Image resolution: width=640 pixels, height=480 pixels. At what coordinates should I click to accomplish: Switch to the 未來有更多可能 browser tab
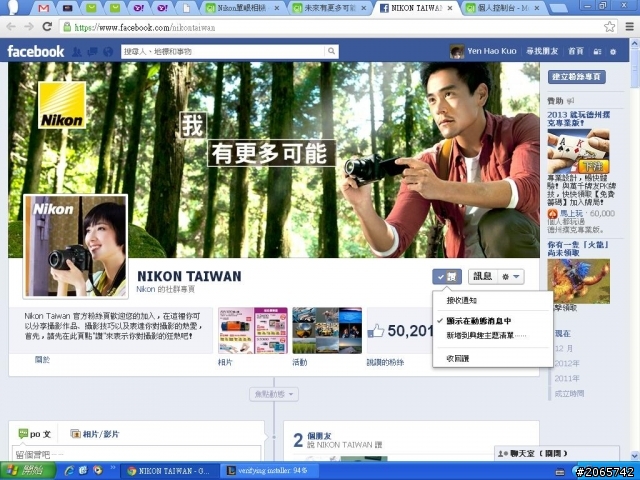(x=330, y=8)
